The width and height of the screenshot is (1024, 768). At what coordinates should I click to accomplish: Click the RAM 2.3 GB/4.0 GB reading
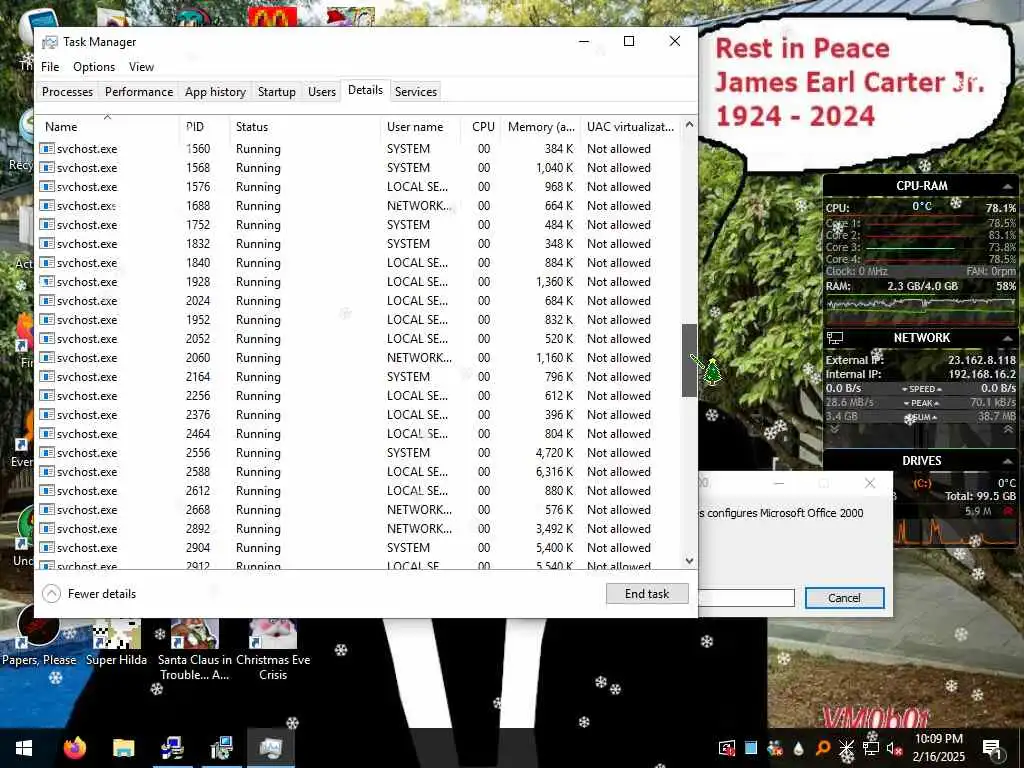pyautogui.click(x=922, y=286)
